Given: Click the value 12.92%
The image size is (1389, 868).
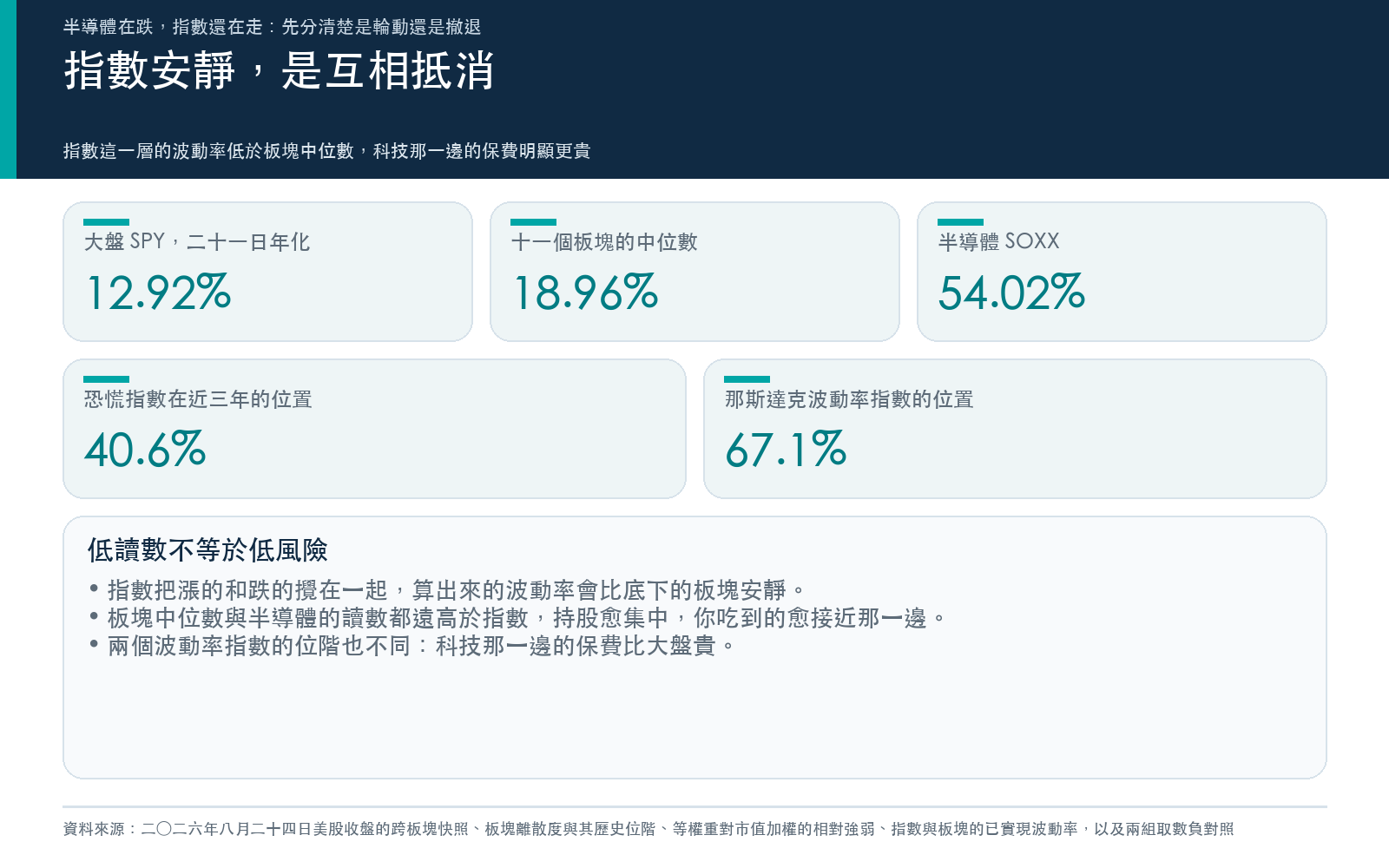Looking at the screenshot, I should click(159, 292).
